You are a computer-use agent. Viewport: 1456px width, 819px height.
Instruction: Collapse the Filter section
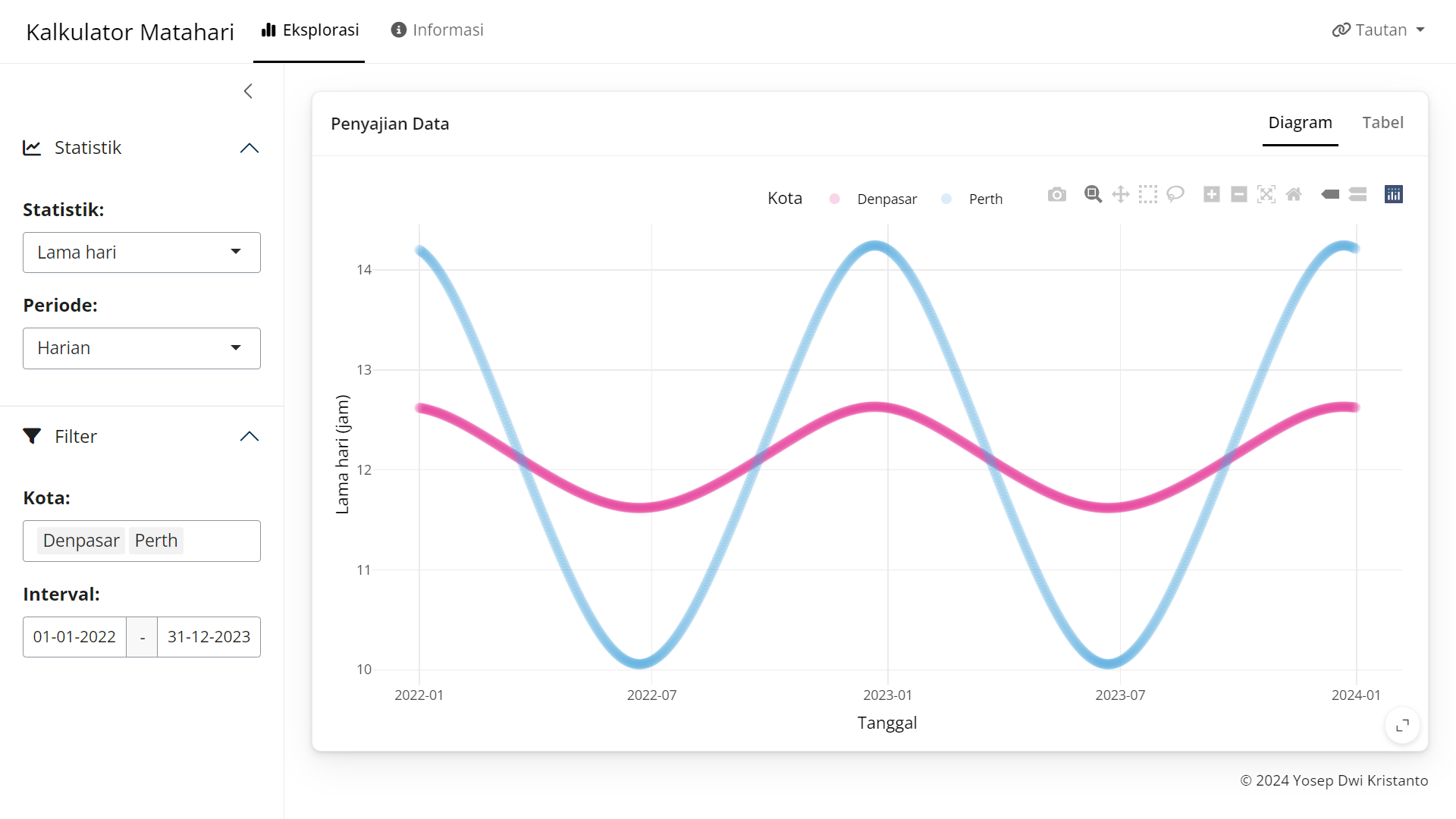pyautogui.click(x=249, y=437)
